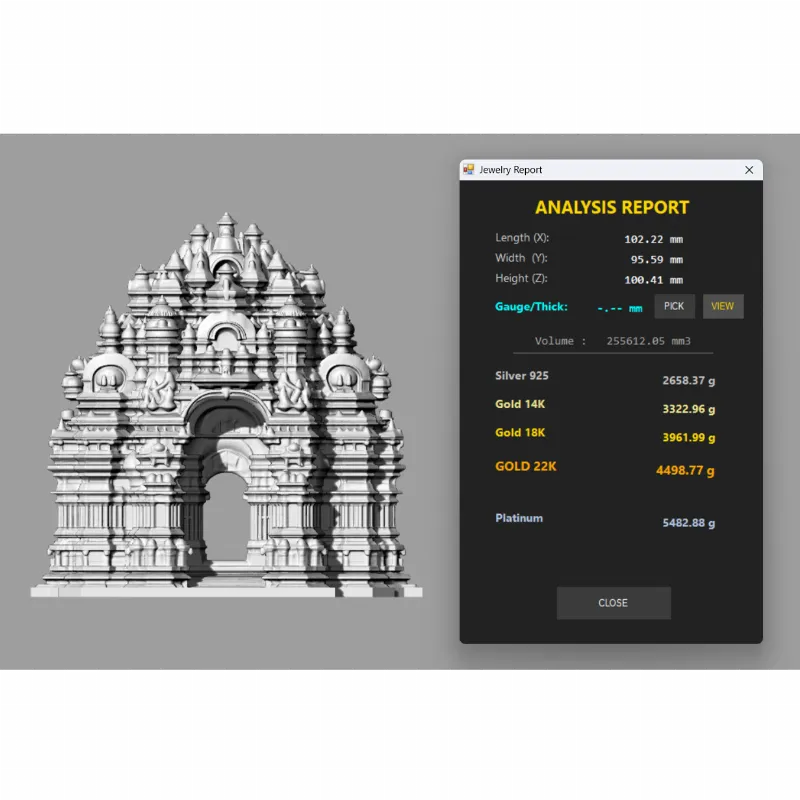Viewport: 800px width, 800px height.
Task: Select the Gold 14K label
Action: coord(520,404)
